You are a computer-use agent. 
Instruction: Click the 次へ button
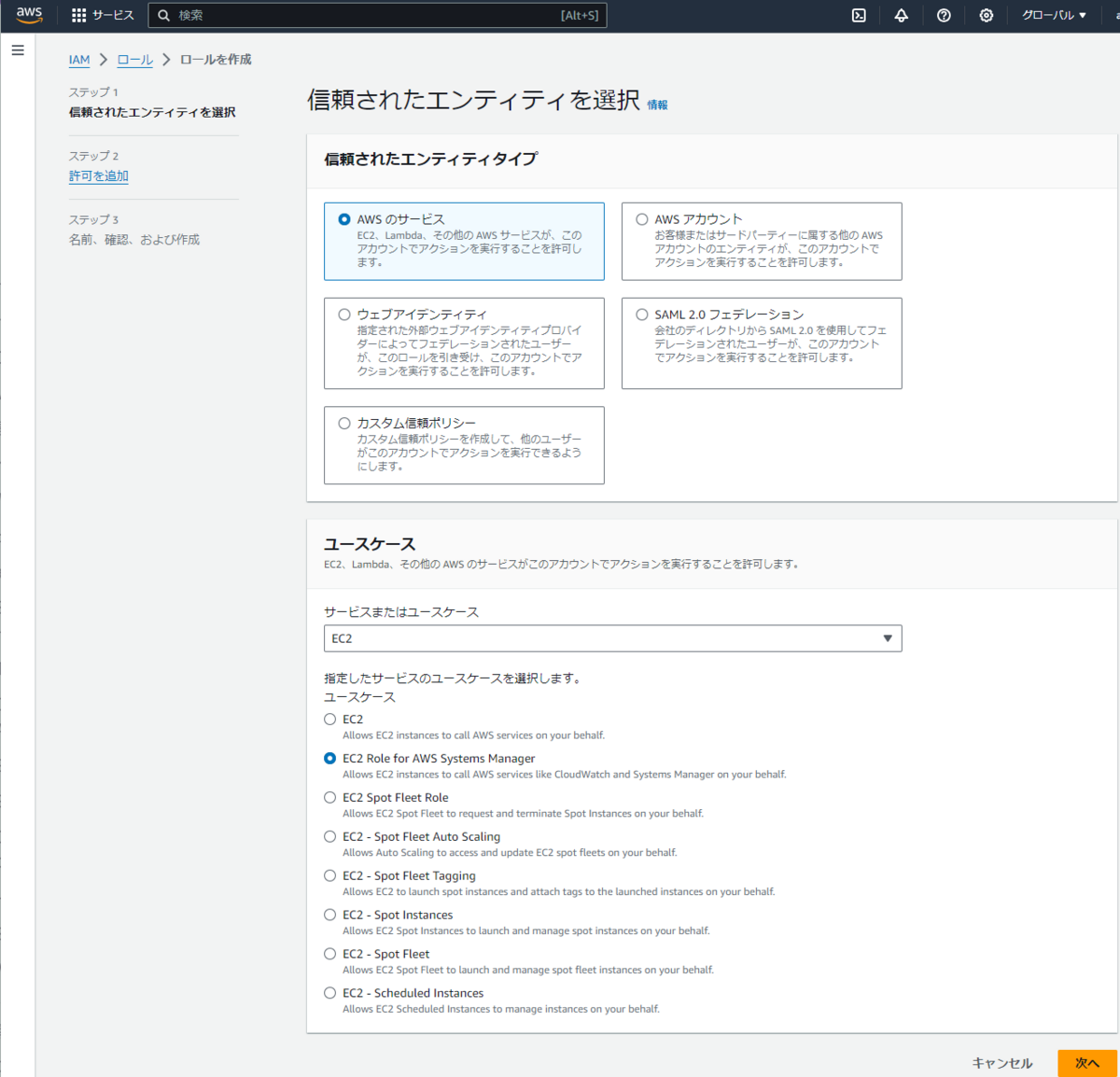tap(1087, 1063)
